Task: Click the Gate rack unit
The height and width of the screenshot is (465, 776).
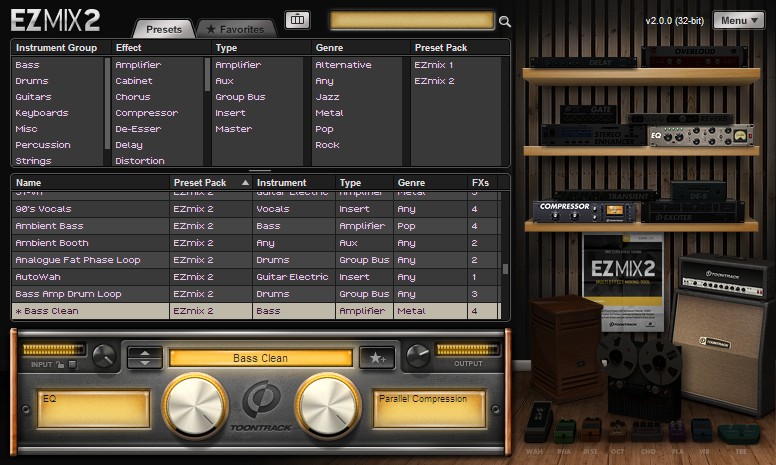Action: [588, 114]
